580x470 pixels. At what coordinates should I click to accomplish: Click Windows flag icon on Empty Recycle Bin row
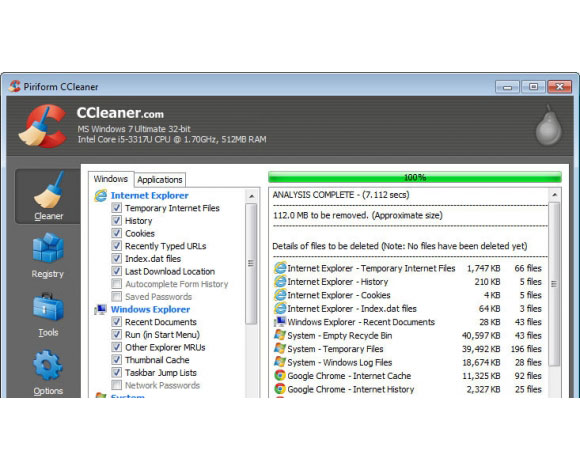[x=280, y=335]
